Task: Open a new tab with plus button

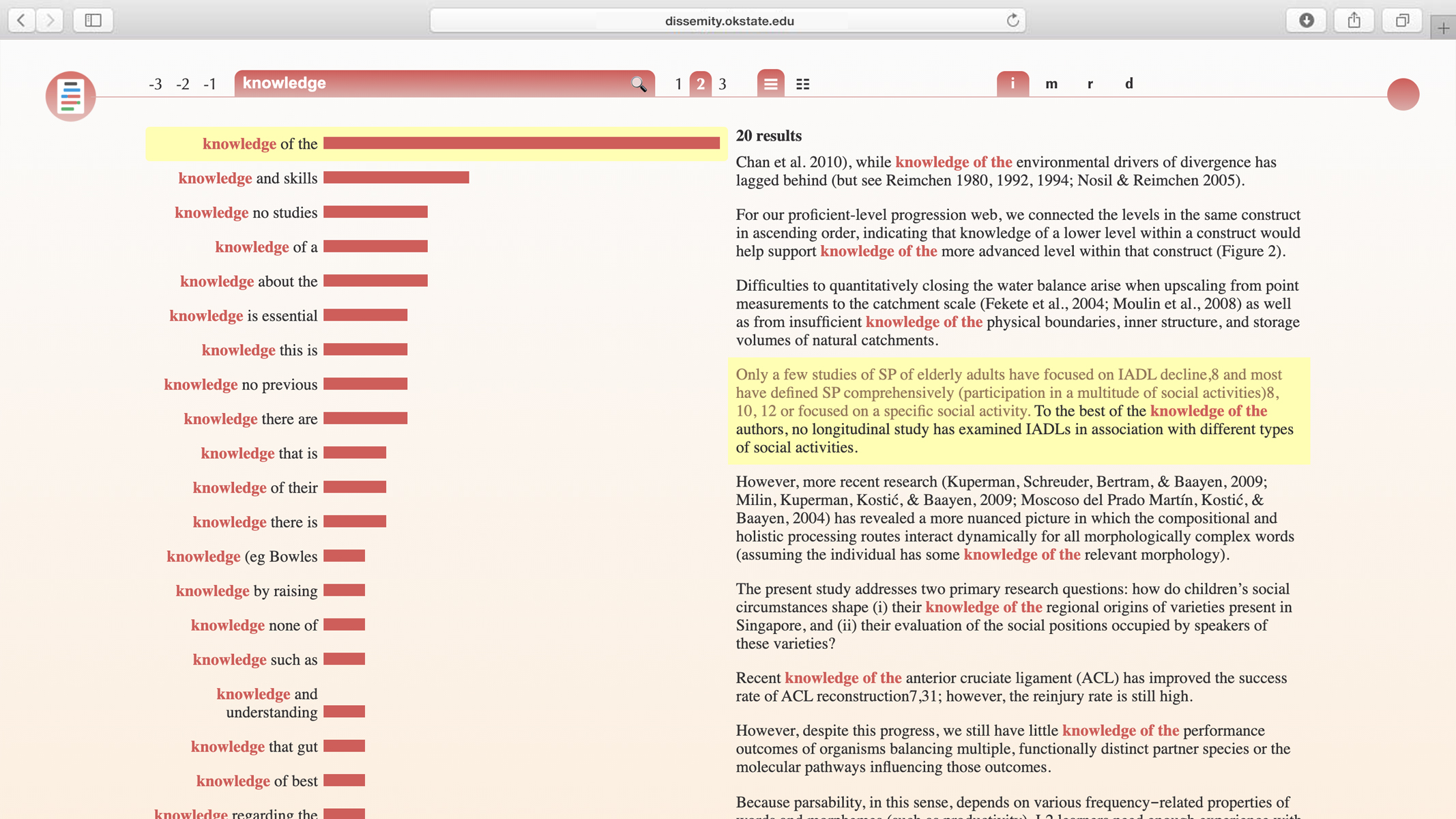Action: coord(1443,28)
